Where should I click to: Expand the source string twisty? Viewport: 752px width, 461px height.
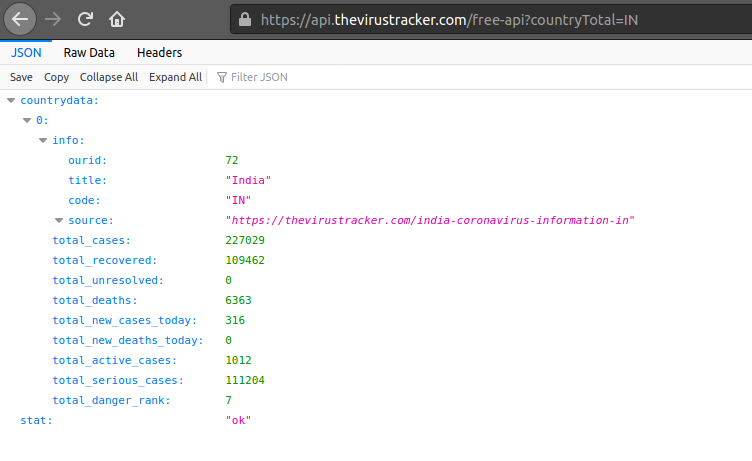(59, 221)
